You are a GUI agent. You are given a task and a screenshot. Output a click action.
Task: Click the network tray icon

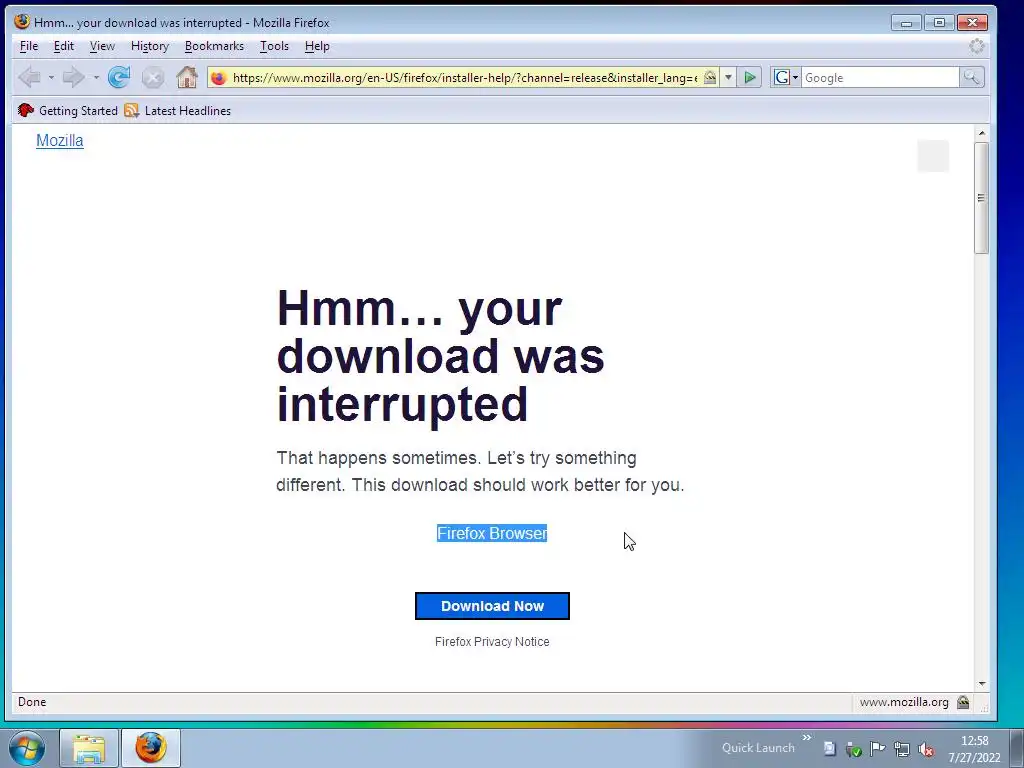tap(902, 749)
